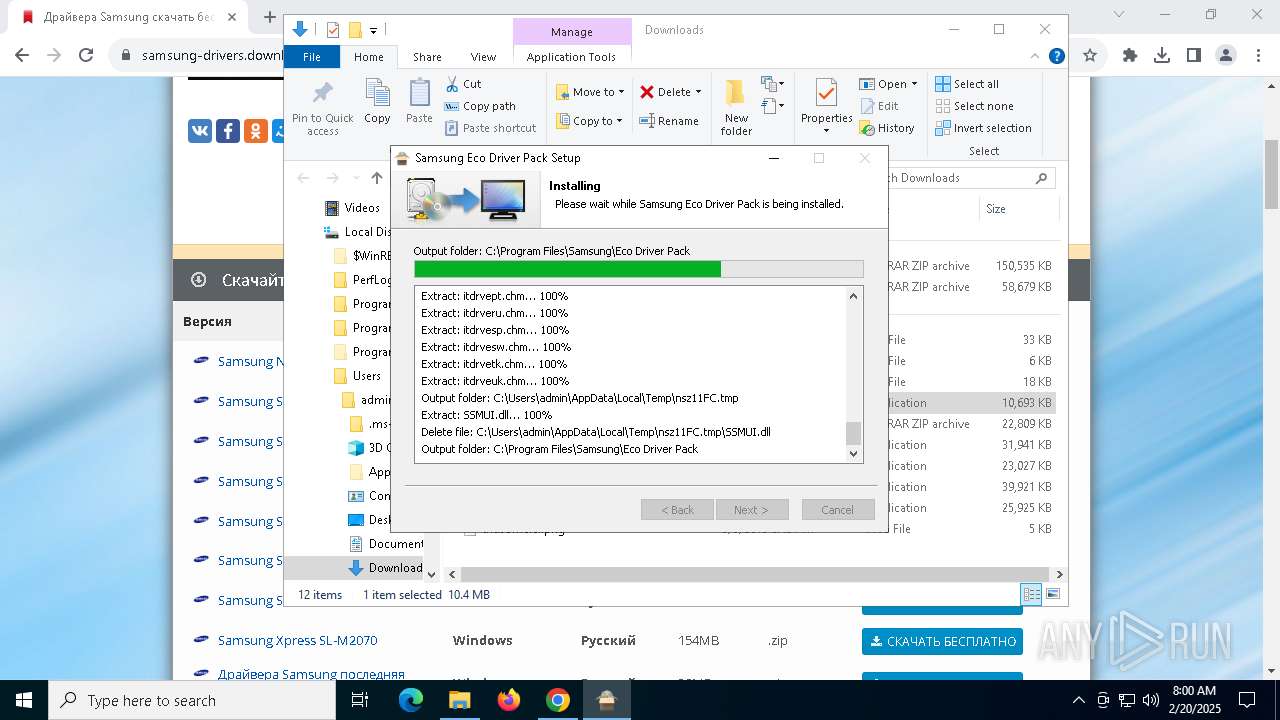Click Facebook share icon on webpage

pos(228,130)
